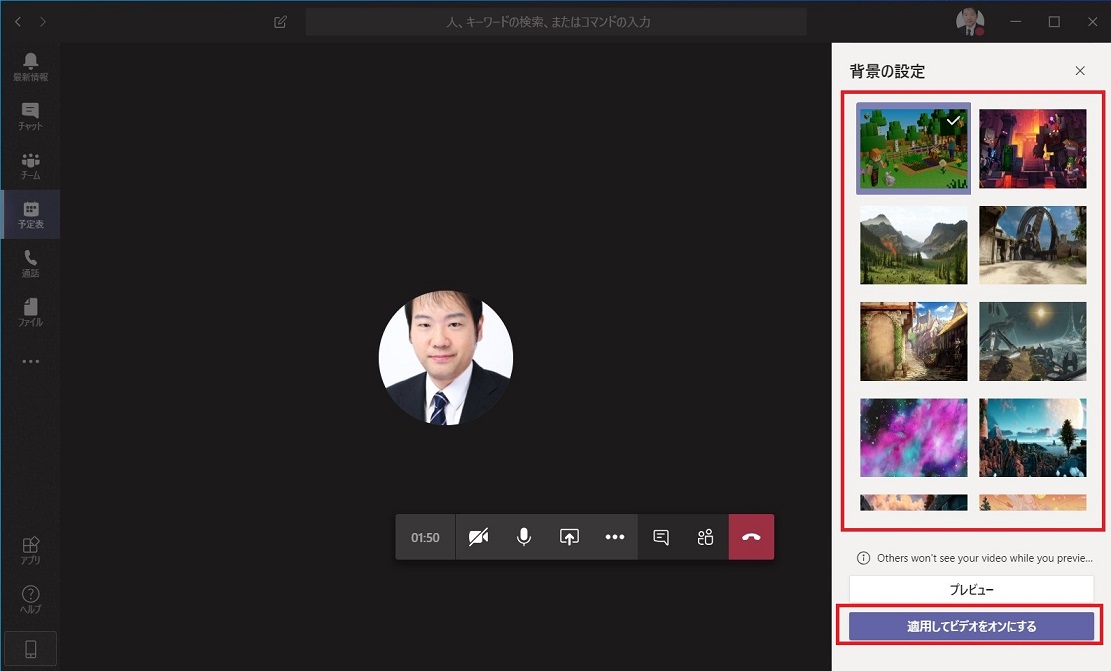Screen dimensions: 1111x671
Task: Click the プレビュー button
Action: click(971, 589)
